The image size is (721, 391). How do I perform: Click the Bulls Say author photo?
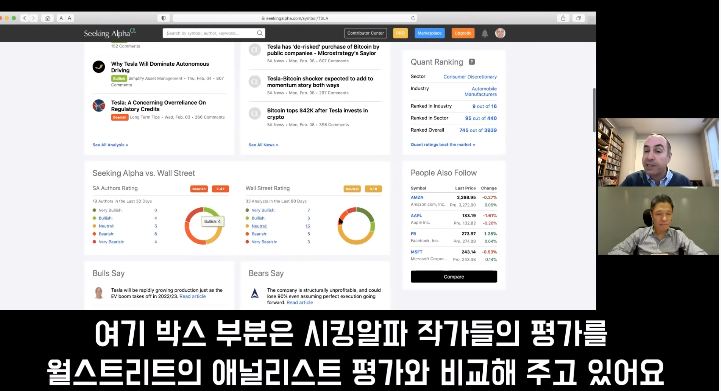98,293
